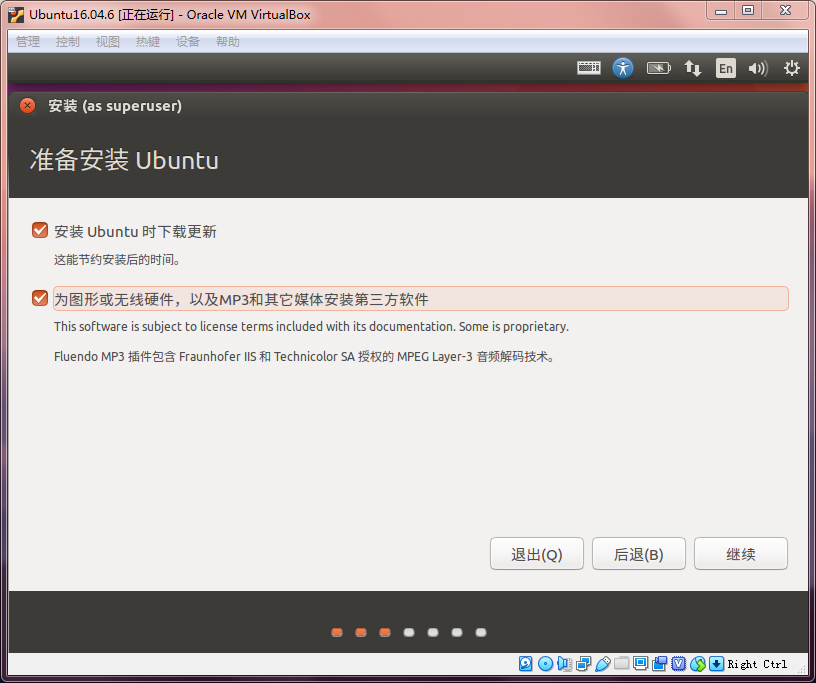Open the accessibility menu icon
The image size is (816, 683).
623,68
